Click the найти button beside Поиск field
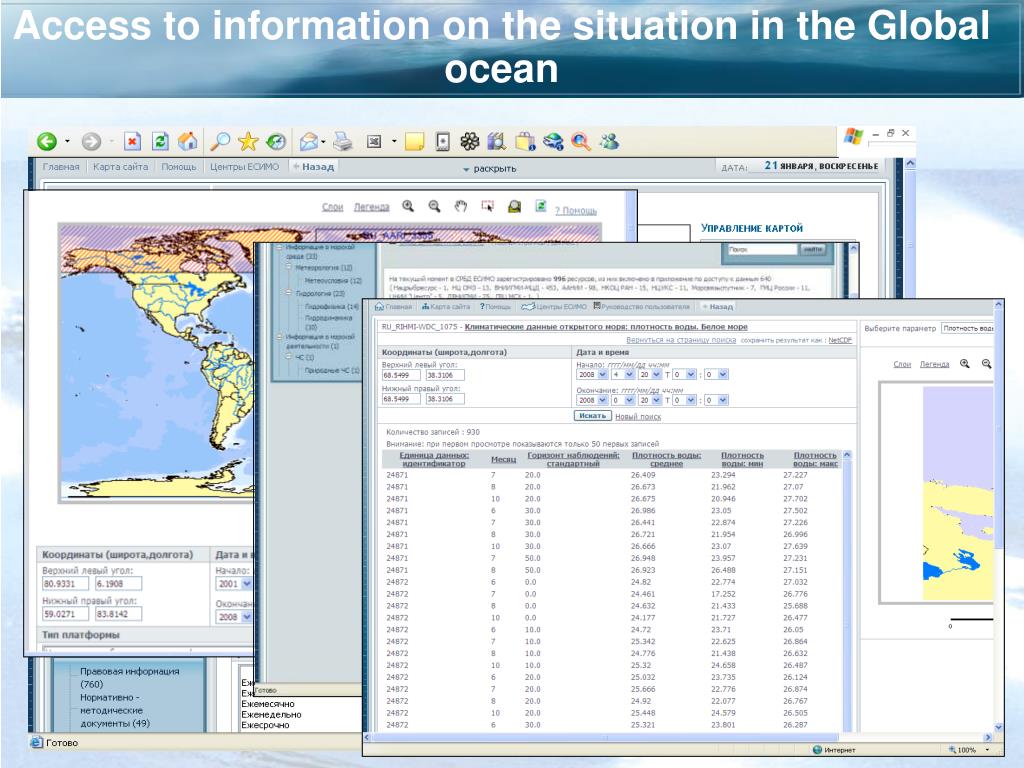The height and width of the screenshot is (768, 1024). coord(813,249)
